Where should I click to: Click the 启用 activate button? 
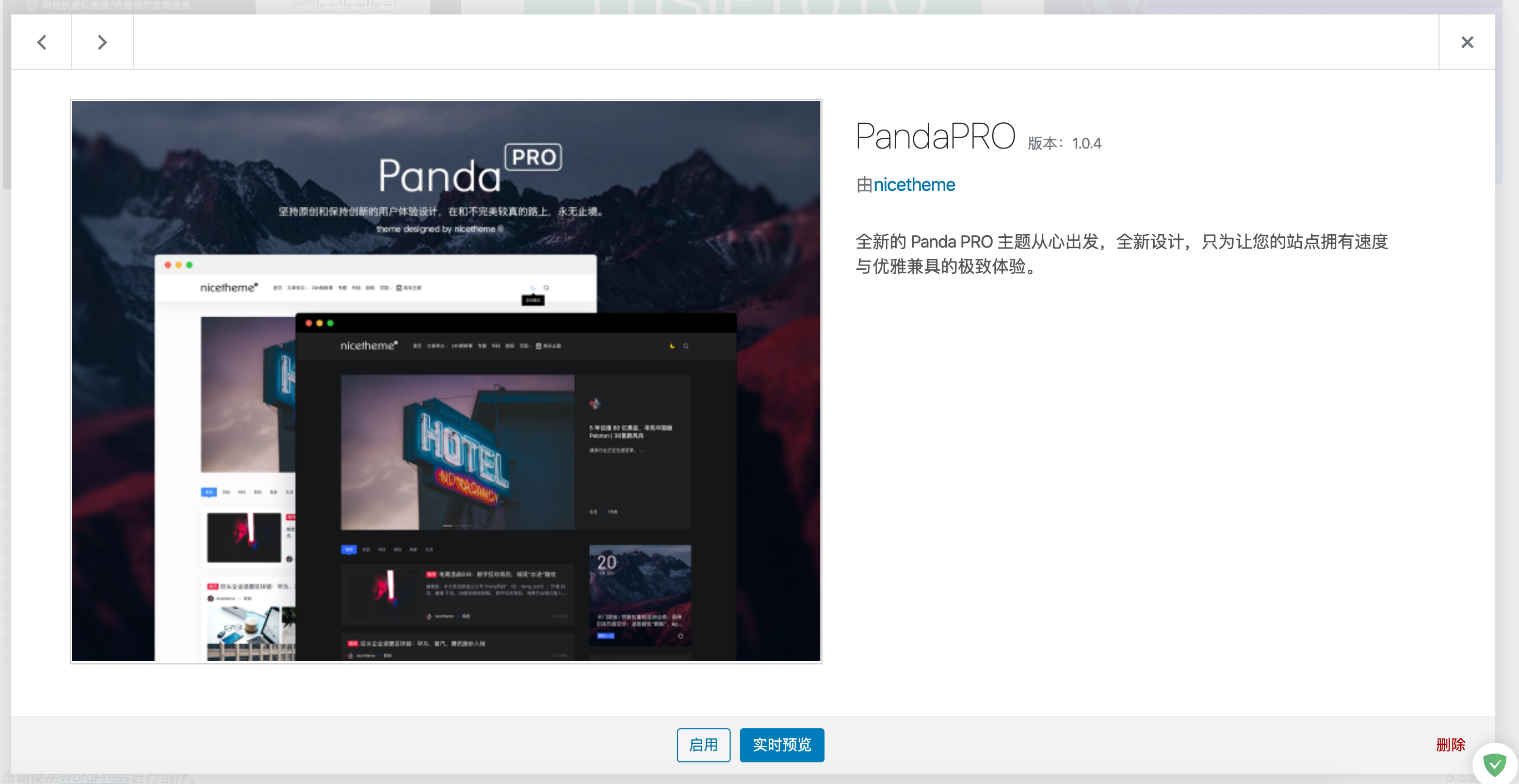tap(703, 745)
